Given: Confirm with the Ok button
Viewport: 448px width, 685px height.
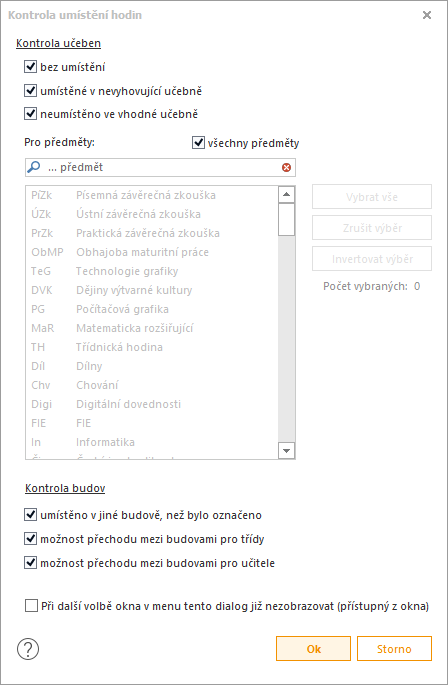Looking at the screenshot, I should (x=313, y=649).
